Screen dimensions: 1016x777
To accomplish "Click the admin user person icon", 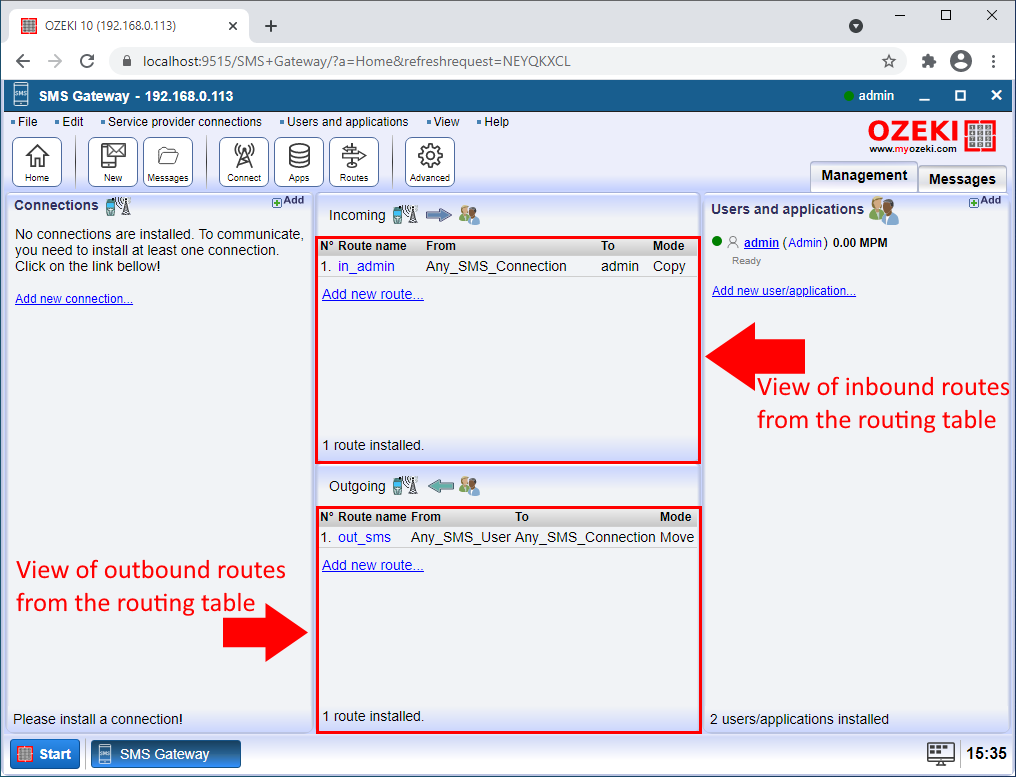I will coord(733,242).
